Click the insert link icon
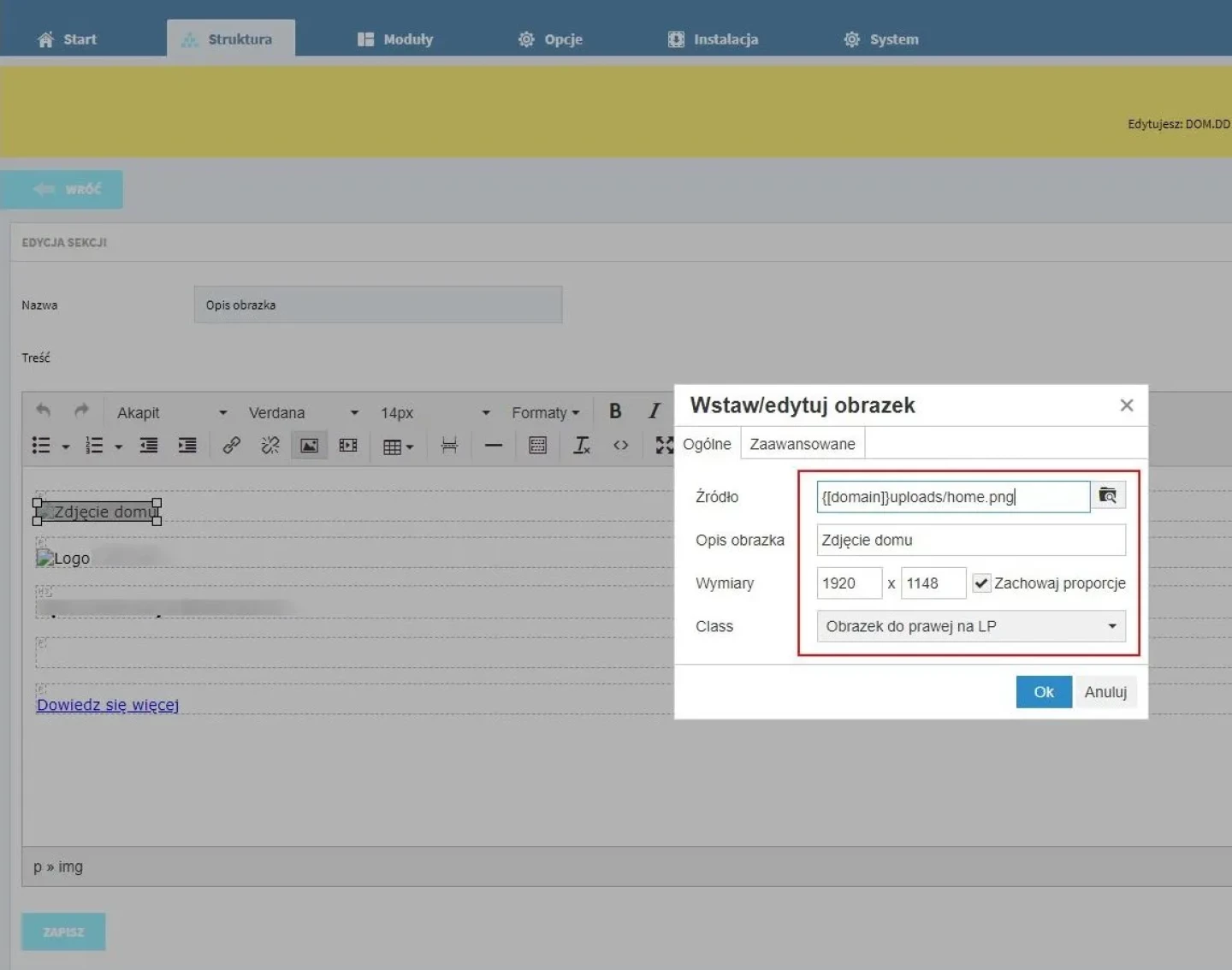 231,446
